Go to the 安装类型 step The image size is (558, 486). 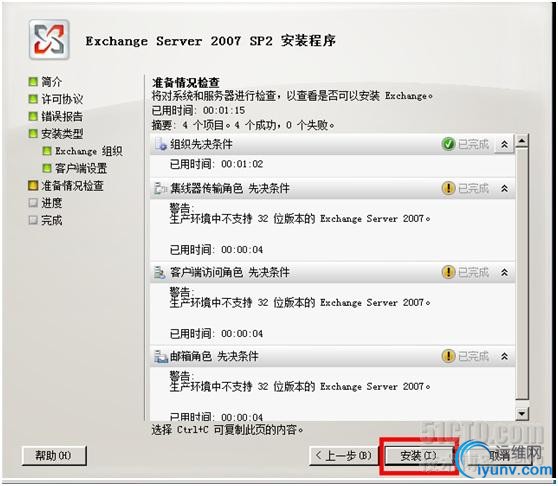62,134
